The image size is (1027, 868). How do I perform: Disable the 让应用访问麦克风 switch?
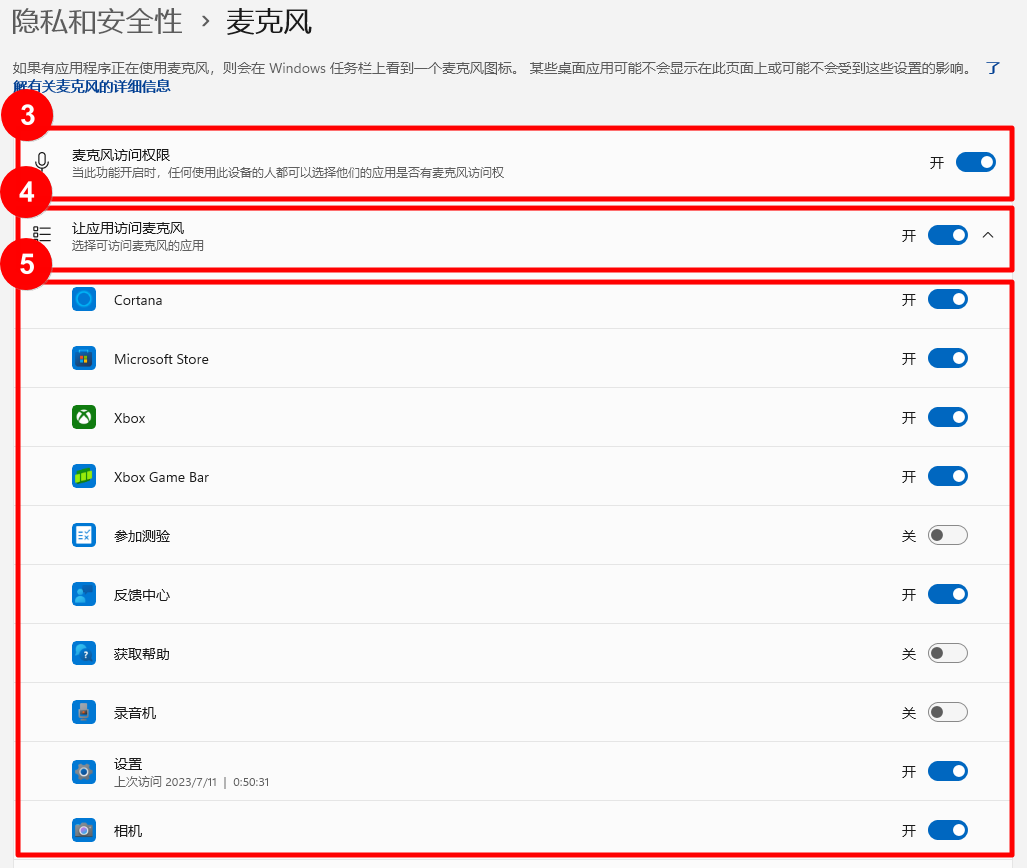[947, 235]
